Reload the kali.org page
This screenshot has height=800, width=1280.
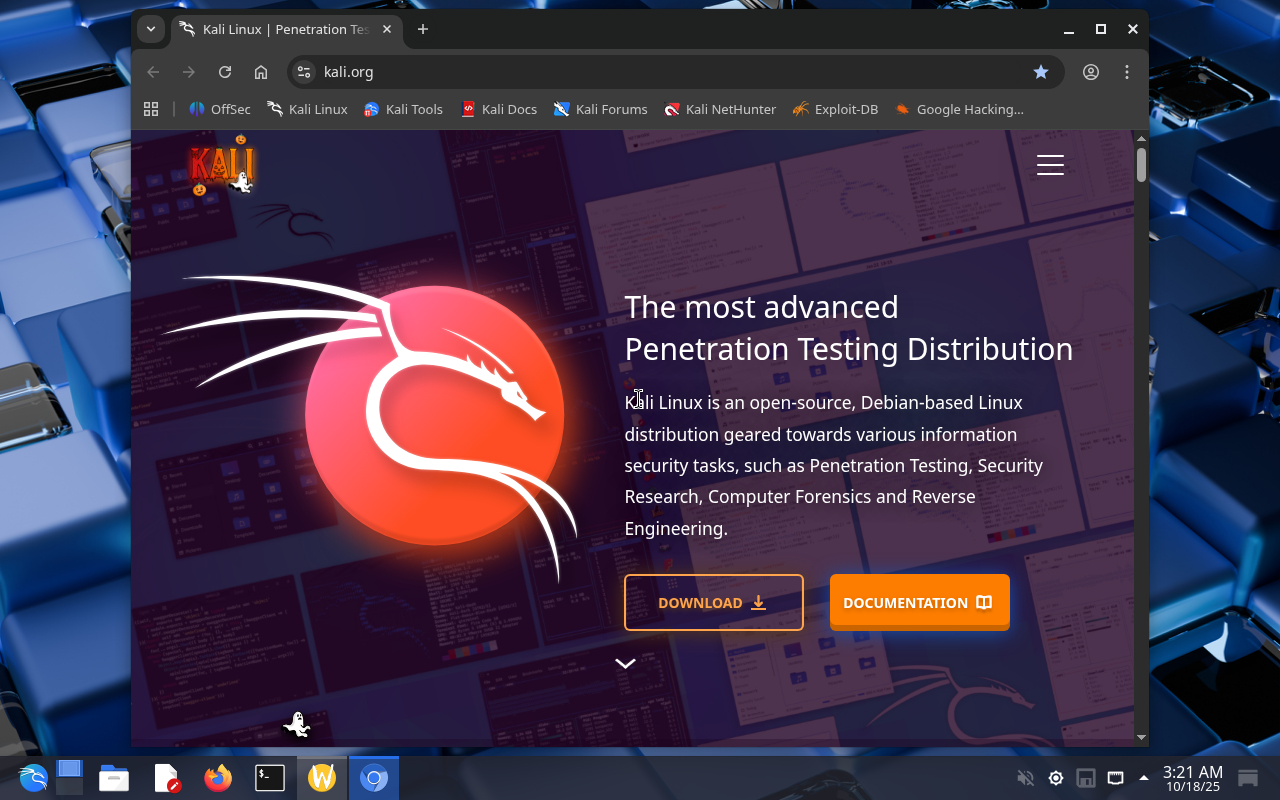click(x=225, y=72)
